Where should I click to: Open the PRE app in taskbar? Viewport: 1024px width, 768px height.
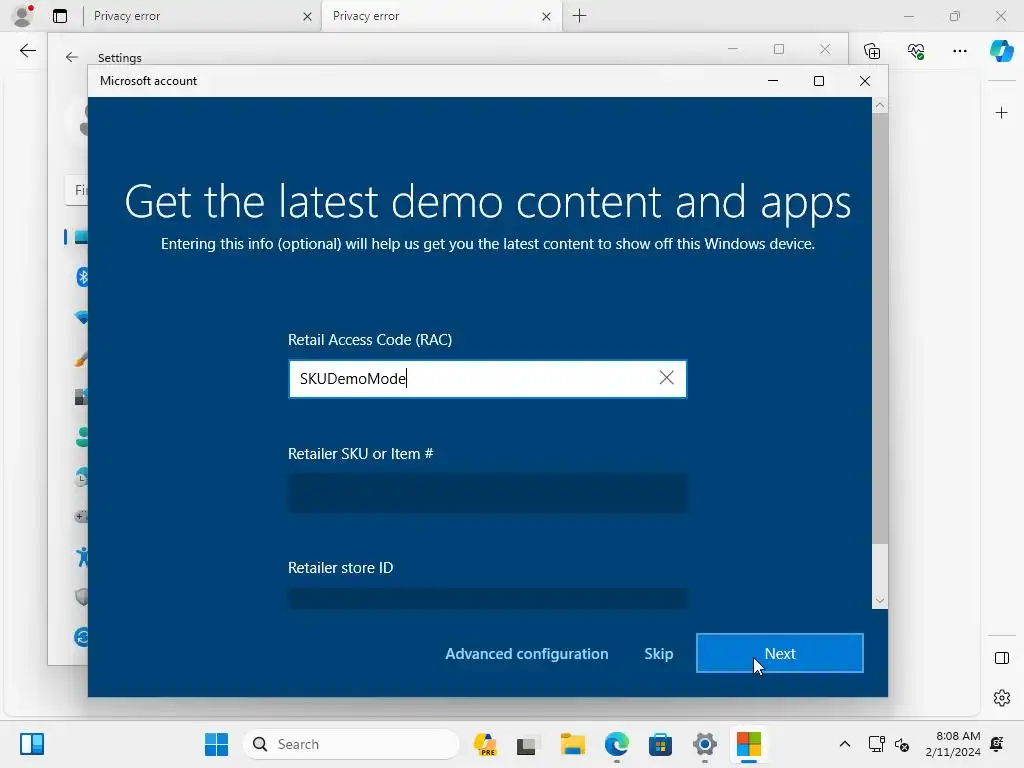pyautogui.click(x=485, y=744)
